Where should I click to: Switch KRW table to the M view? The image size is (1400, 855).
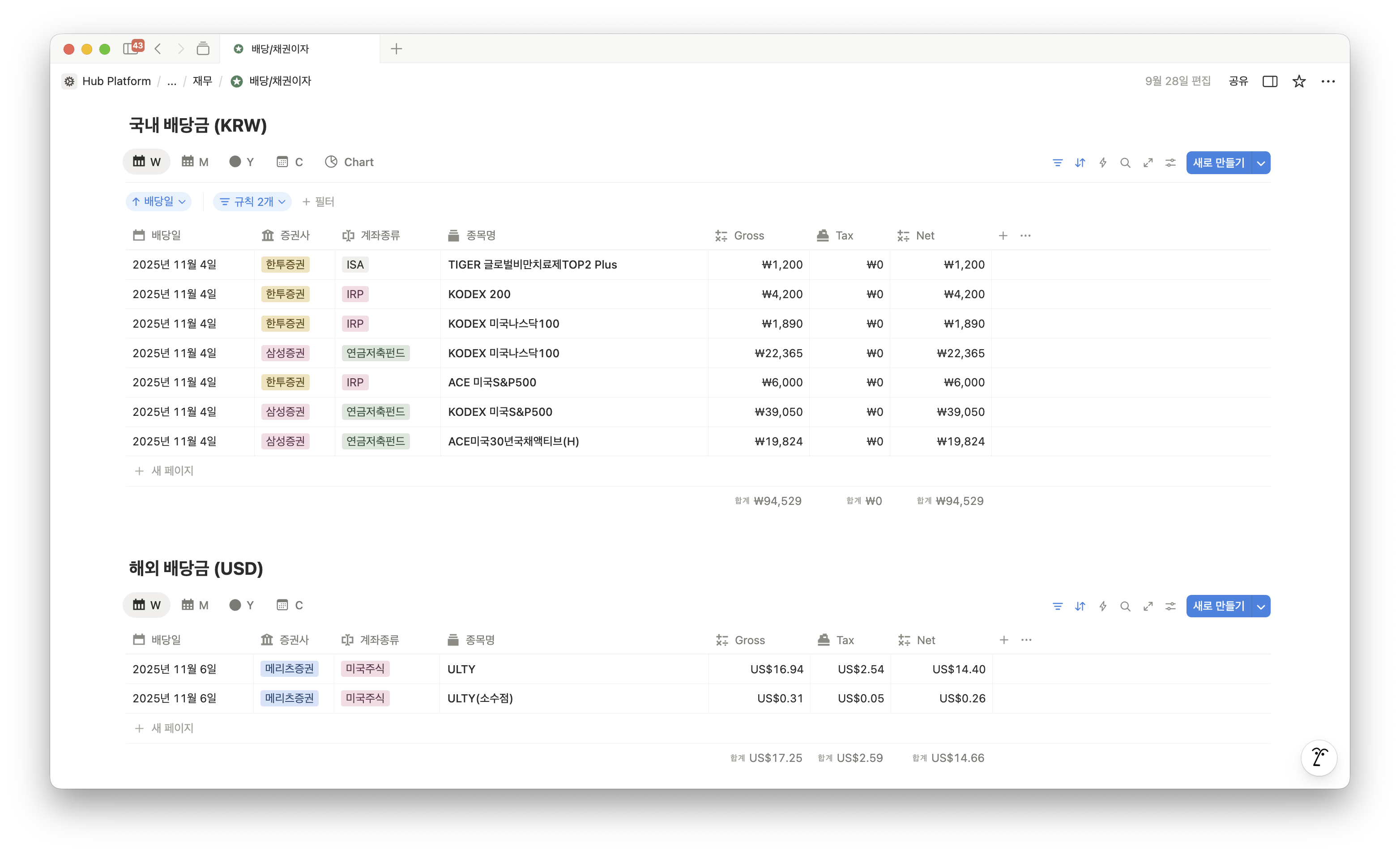[x=195, y=162]
